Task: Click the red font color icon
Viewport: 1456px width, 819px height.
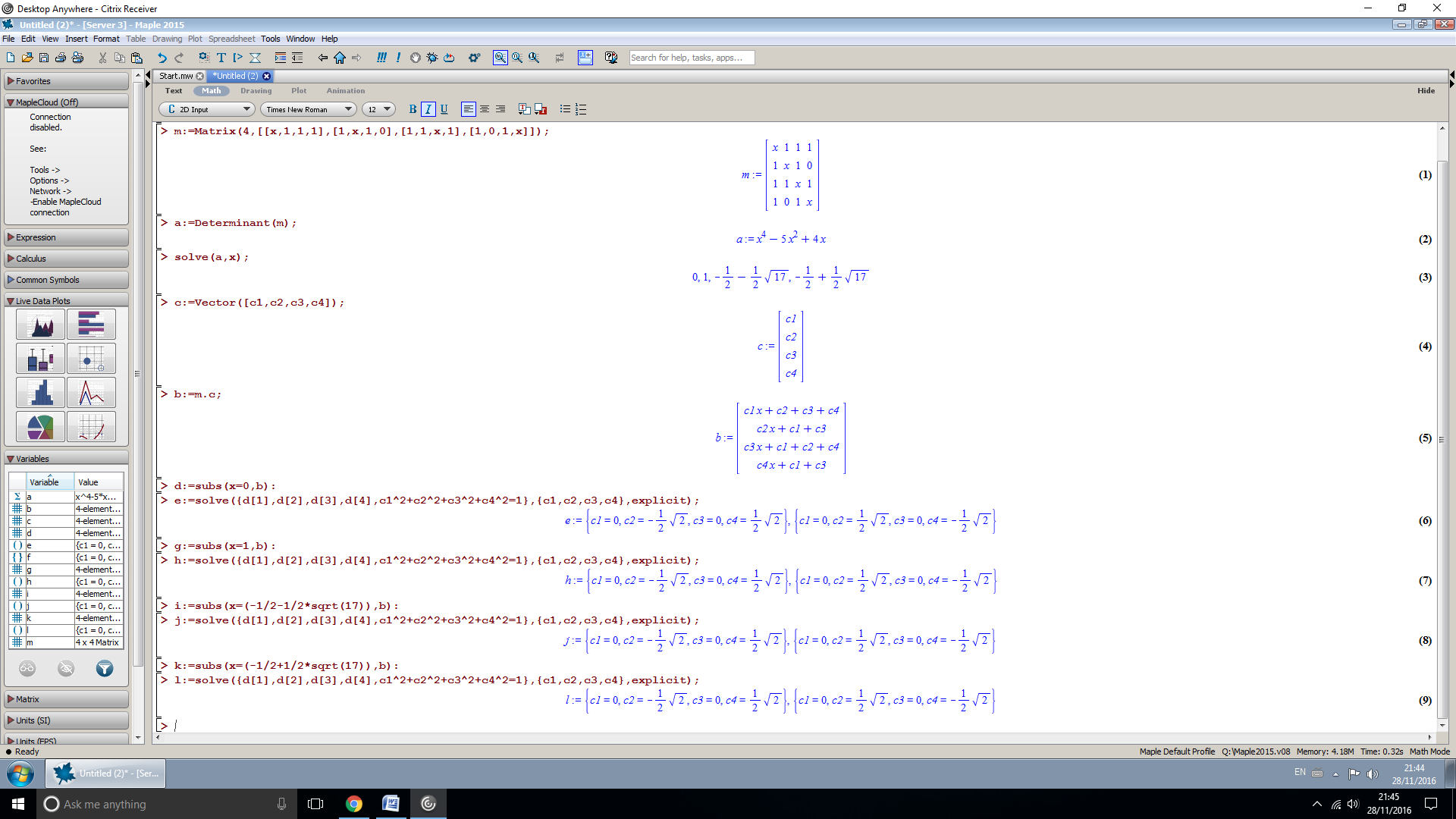Action: pos(541,109)
